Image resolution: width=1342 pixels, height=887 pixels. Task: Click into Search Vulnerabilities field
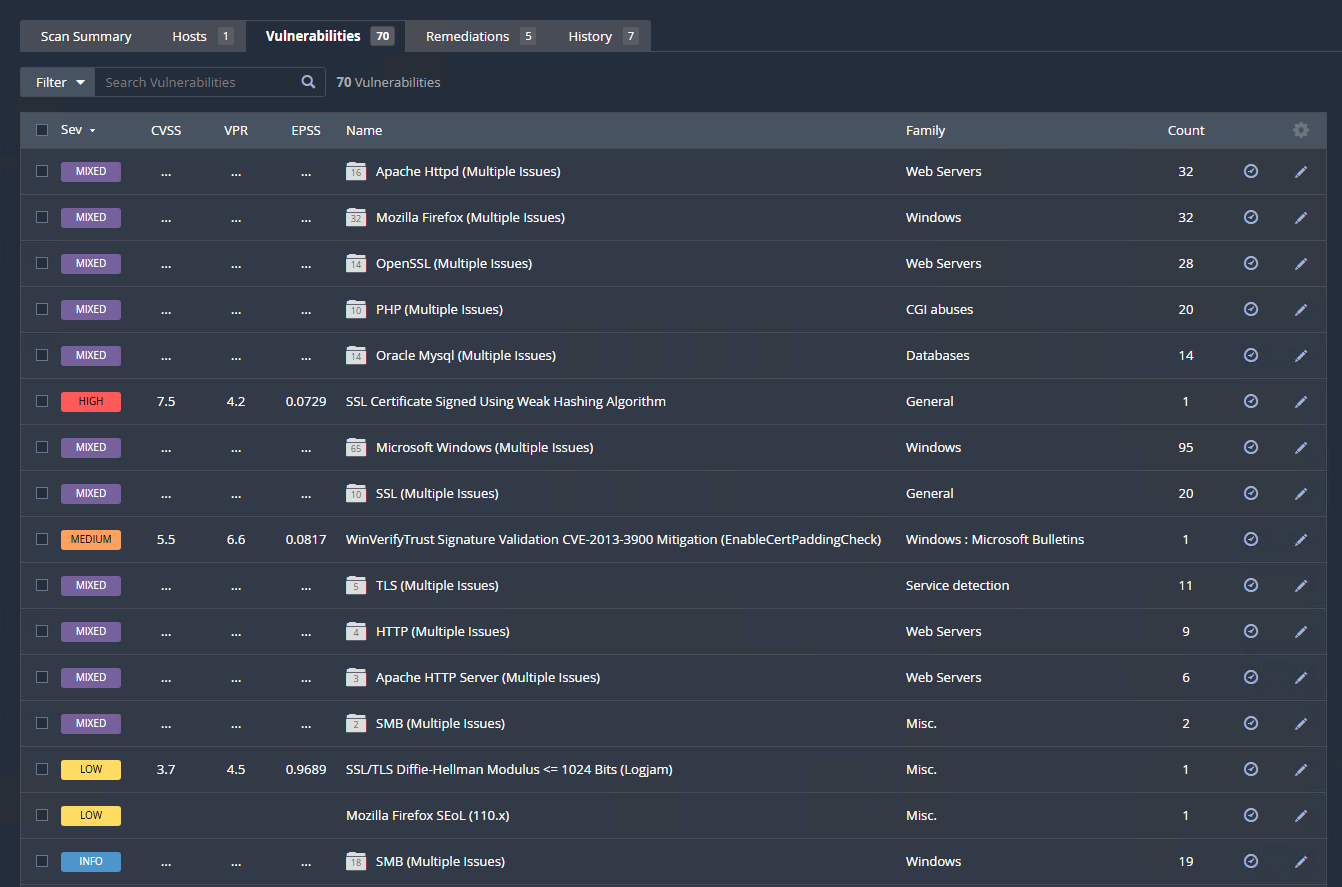pyautogui.click(x=197, y=82)
